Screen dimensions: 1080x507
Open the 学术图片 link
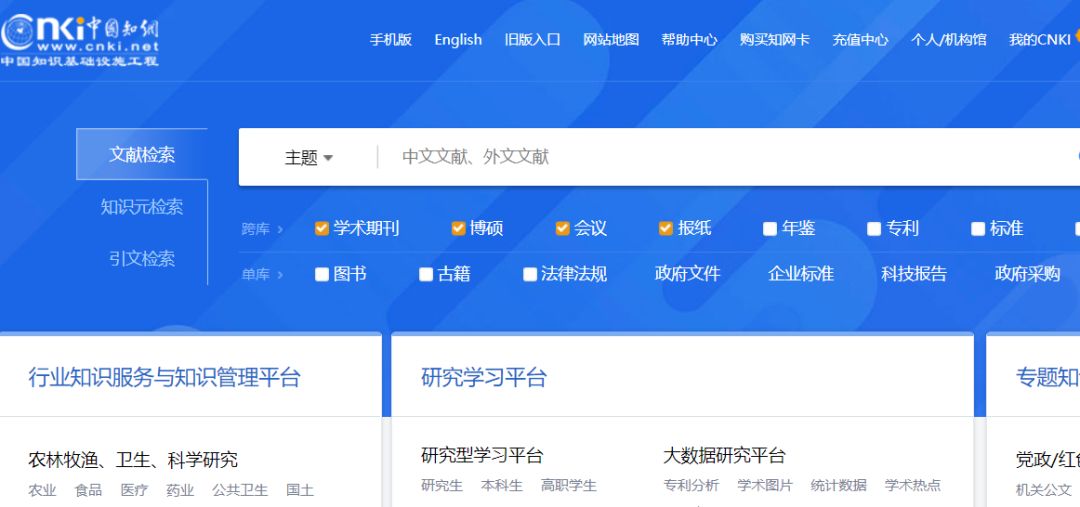pos(765,486)
